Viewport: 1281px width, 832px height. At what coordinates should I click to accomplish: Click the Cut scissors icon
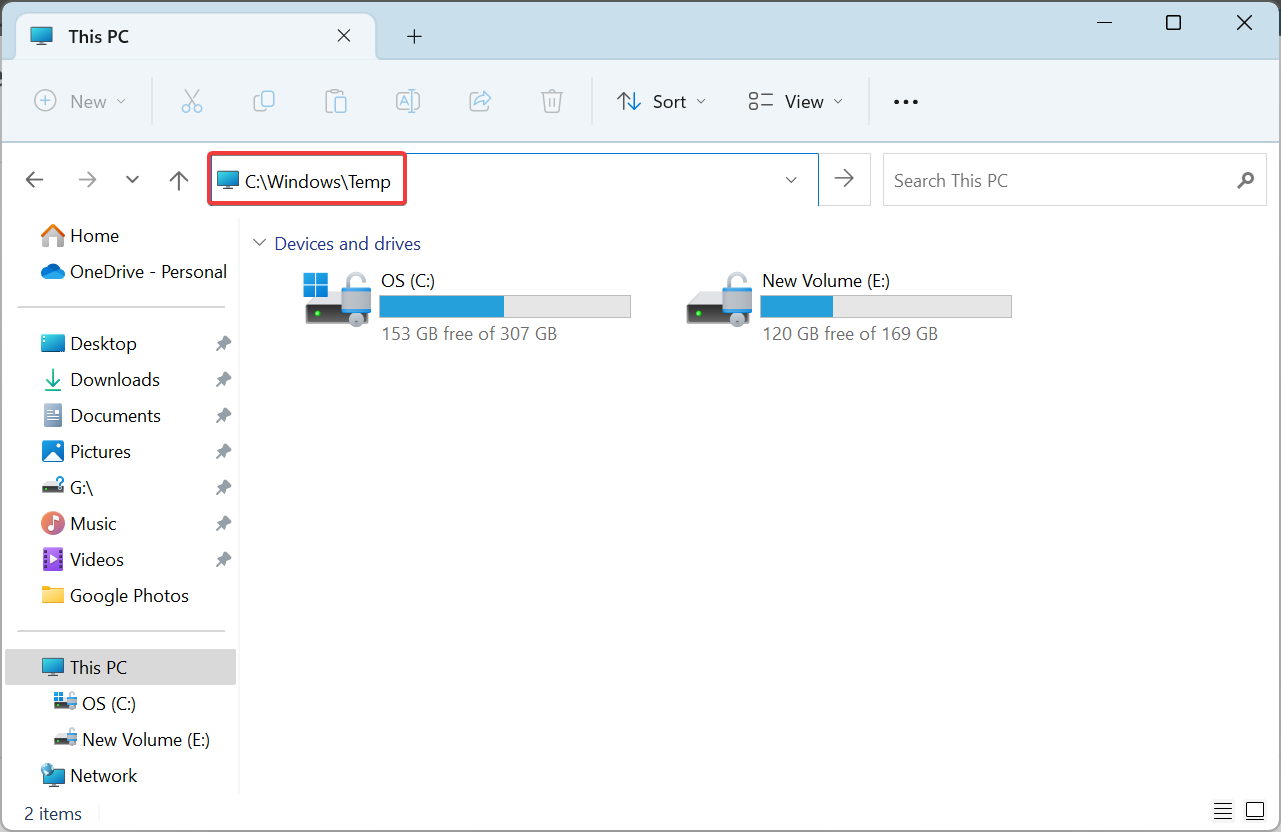192,101
